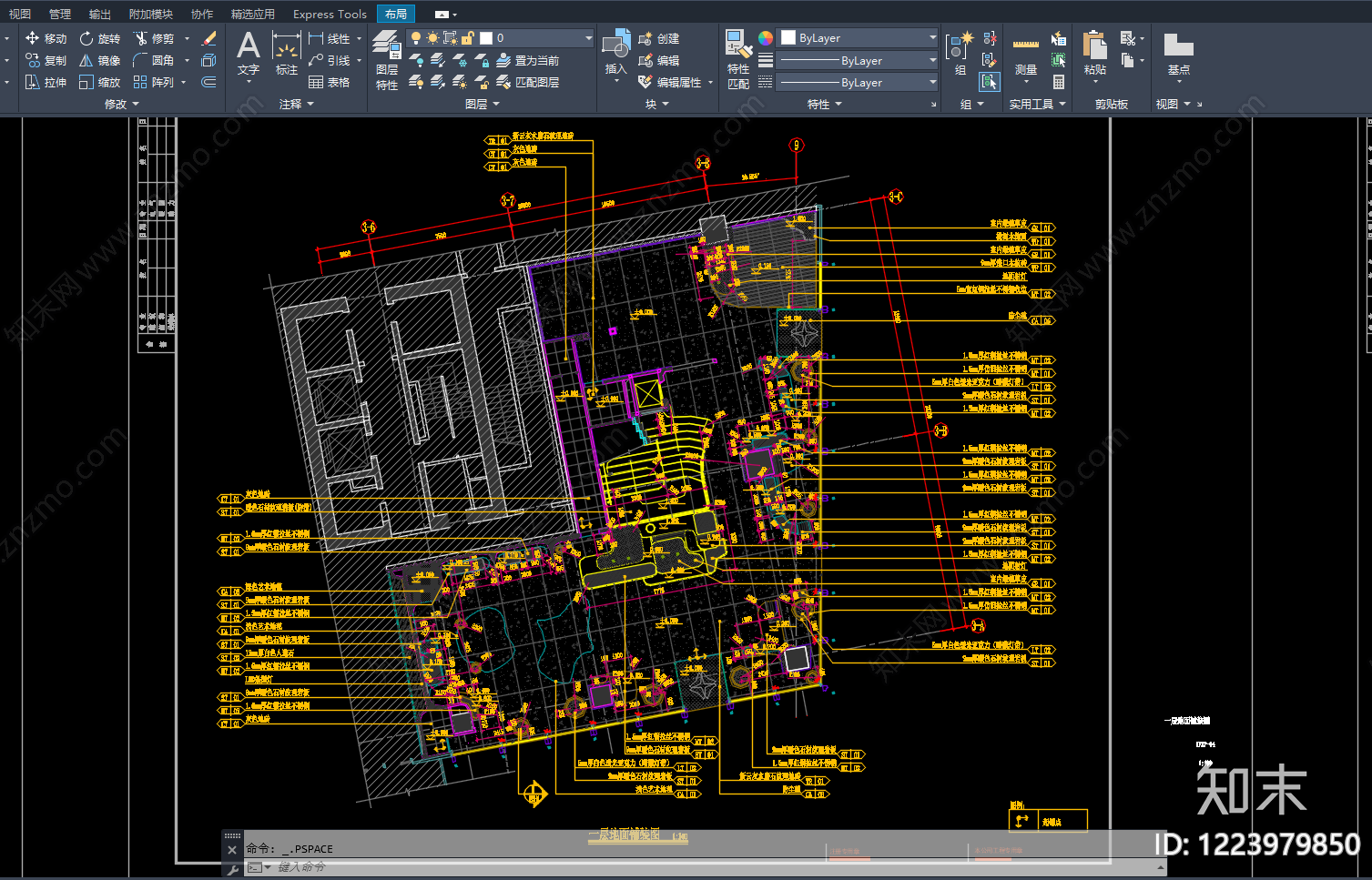Open the object color ByLayer dropdown
1372x880 pixels.
point(859,38)
